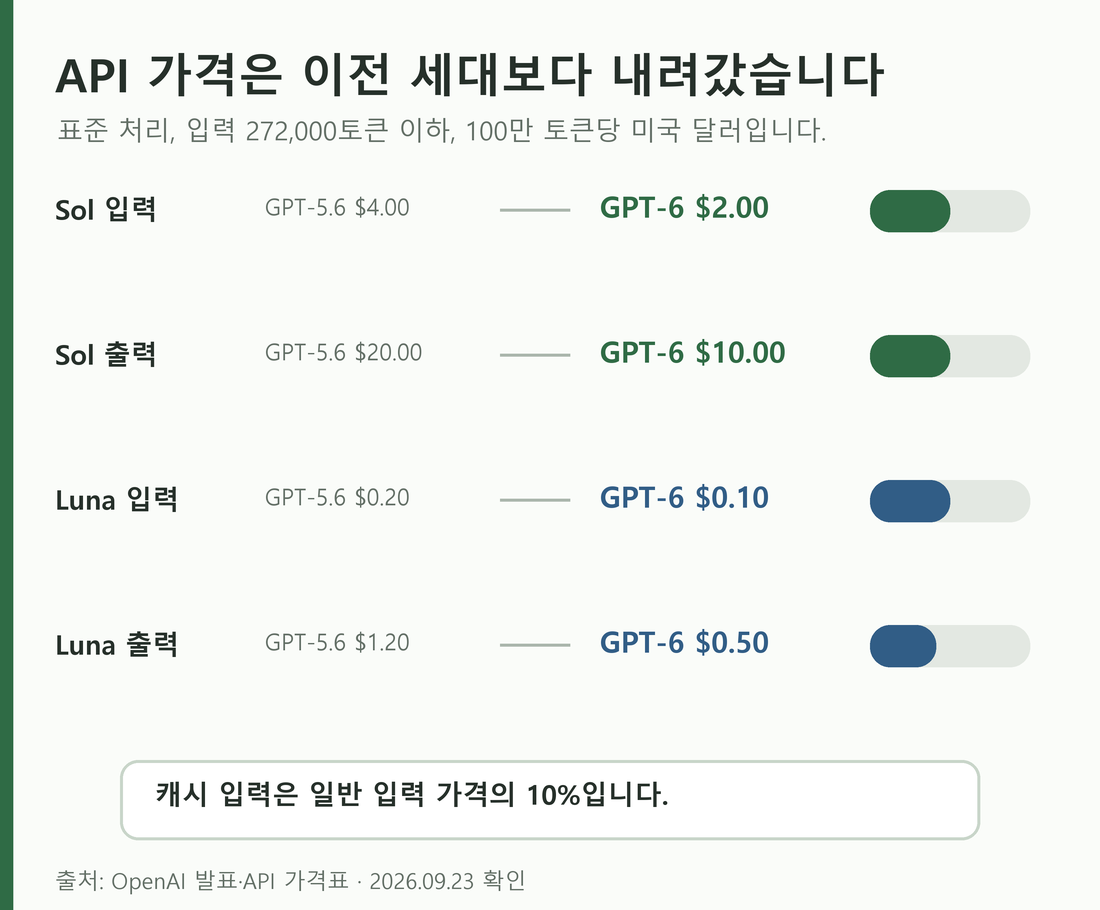Click the Luna 입력 row label
This screenshot has width=1100, height=910.
point(116,500)
